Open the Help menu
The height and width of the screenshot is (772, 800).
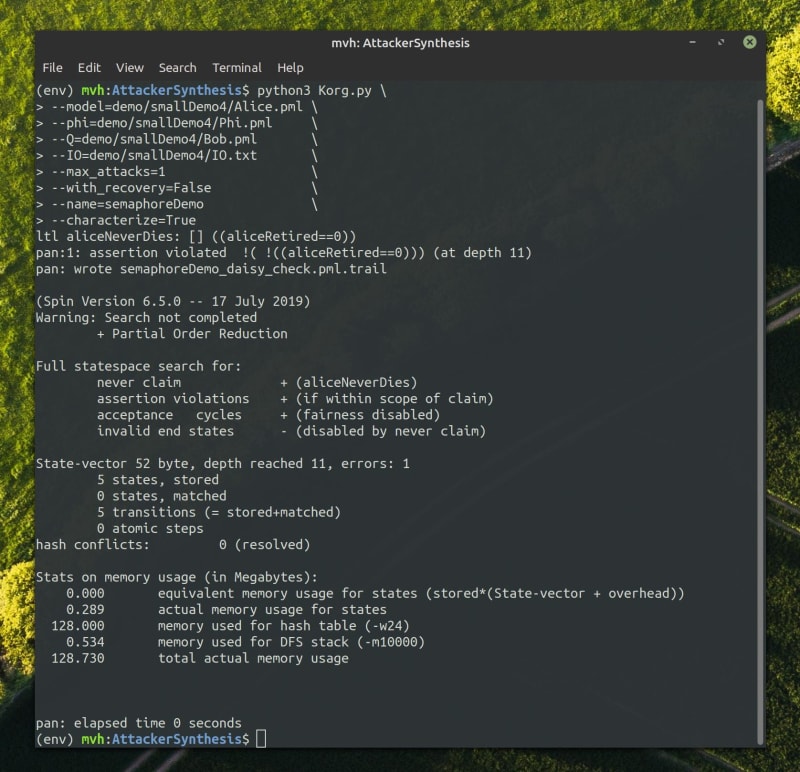pyautogui.click(x=290, y=68)
